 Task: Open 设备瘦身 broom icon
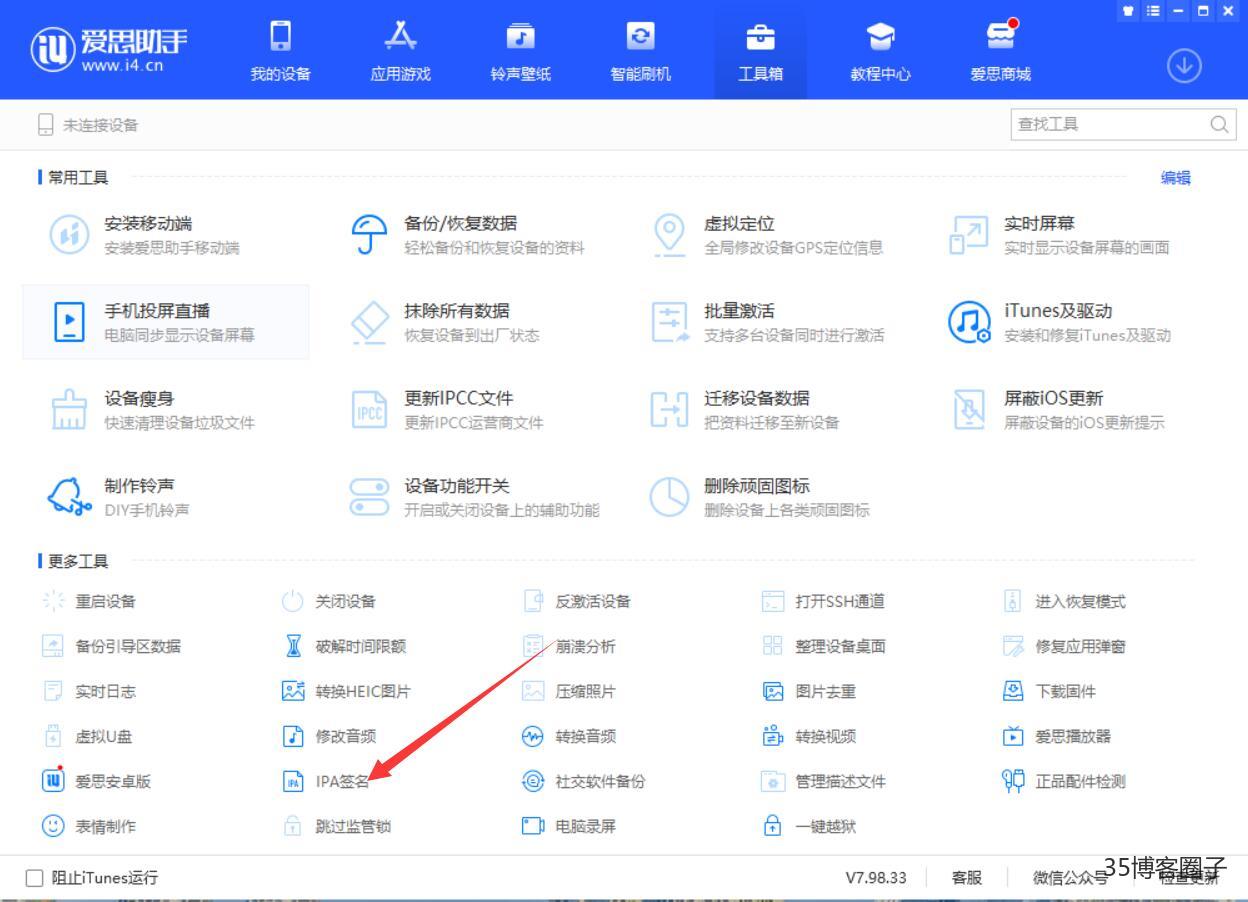point(69,409)
